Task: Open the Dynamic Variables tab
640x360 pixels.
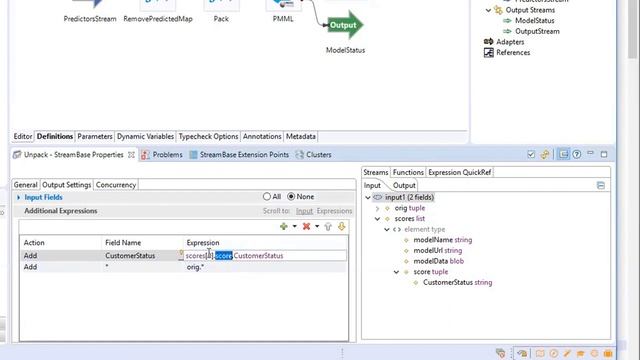Action: (145, 136)
